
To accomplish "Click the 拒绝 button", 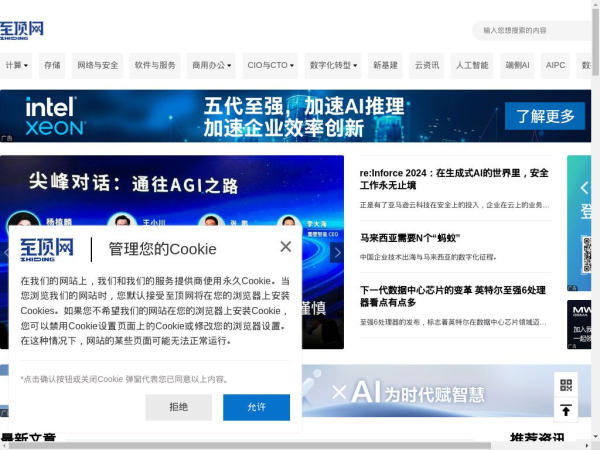I will coord(178,407).
